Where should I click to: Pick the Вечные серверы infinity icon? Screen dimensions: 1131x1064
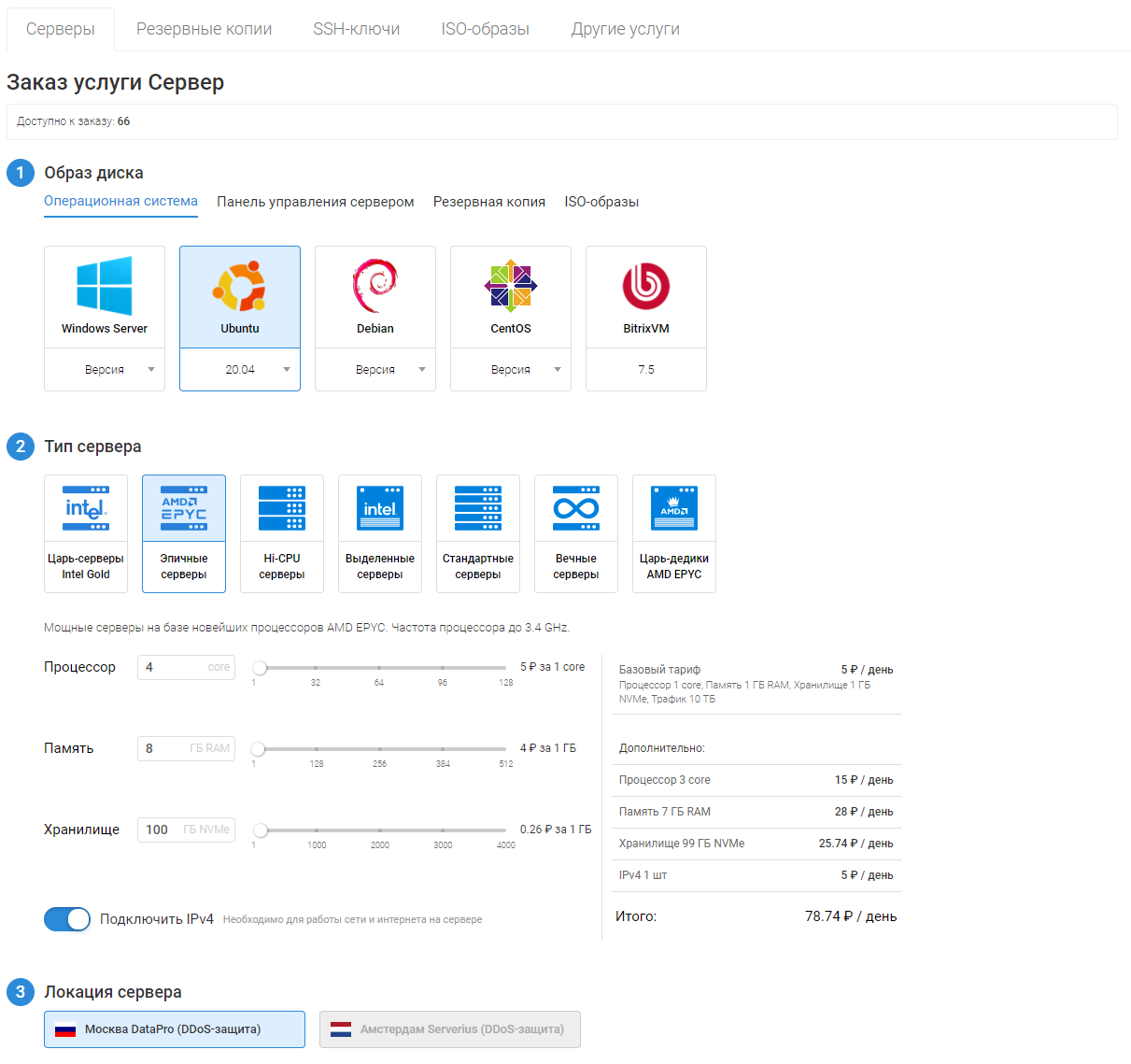(576, 509)
